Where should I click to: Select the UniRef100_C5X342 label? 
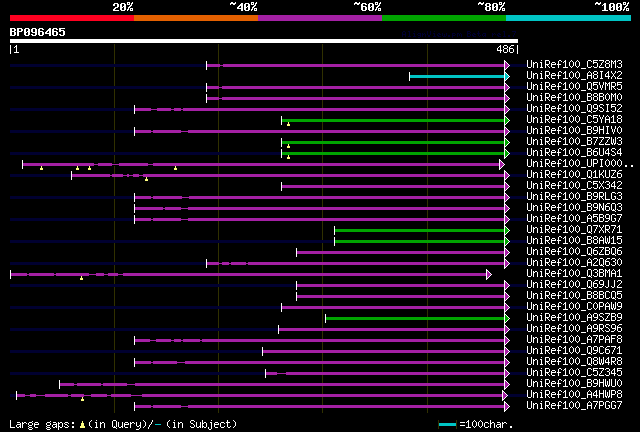(x=574, y=186)
